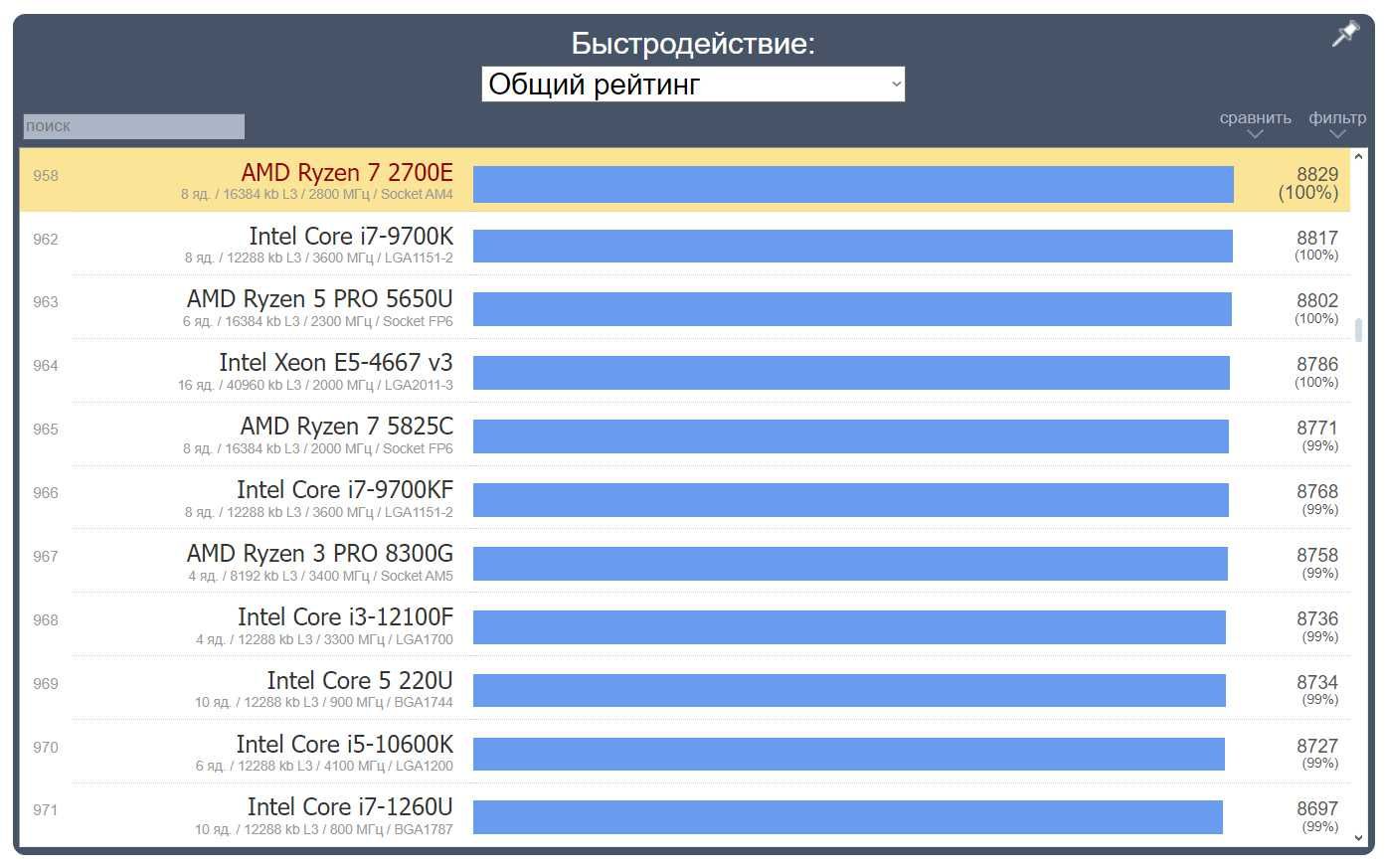Viewport: 1386px width, 868px height.
Task: Click score 8771 of Ryzen 7 5825C
Action: 1317,428
